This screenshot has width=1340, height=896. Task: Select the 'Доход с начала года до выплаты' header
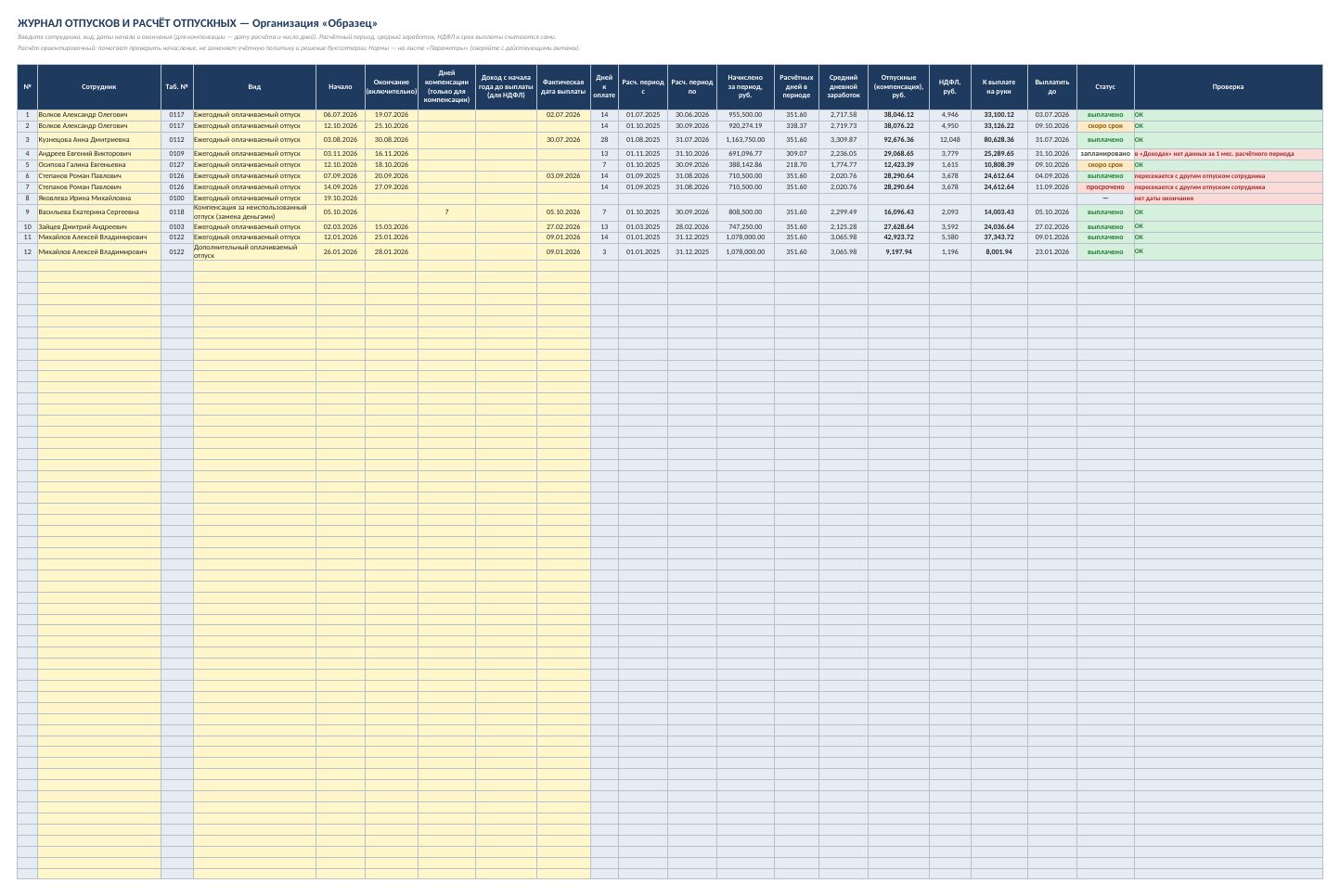tap(506, 86)
